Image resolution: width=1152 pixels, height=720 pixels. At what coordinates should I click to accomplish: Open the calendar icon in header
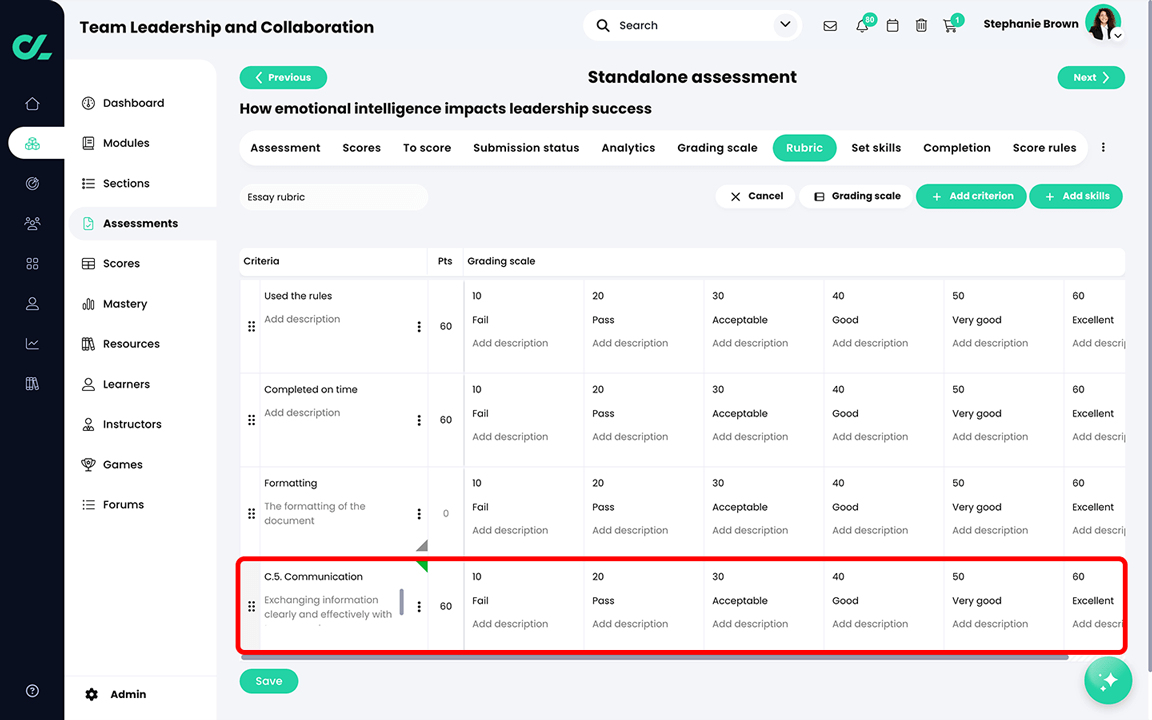click(x=892, y=26)
